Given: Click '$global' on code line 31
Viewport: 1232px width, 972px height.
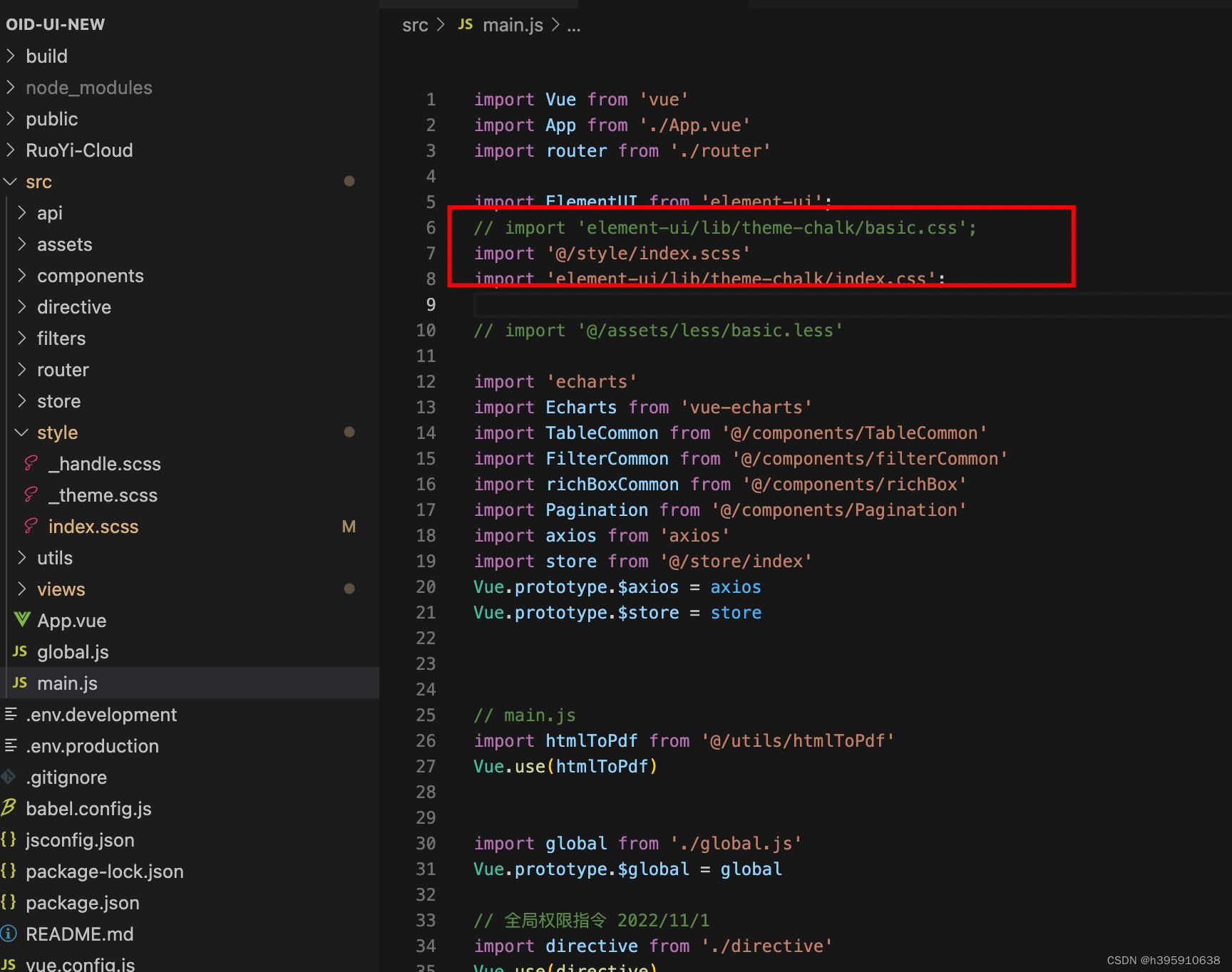Looking at the screenshot, I should tap(653, 869).
